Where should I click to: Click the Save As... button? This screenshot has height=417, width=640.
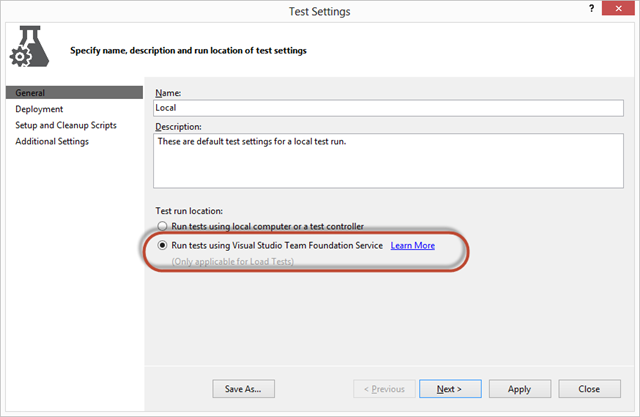(x=243, y=389)
